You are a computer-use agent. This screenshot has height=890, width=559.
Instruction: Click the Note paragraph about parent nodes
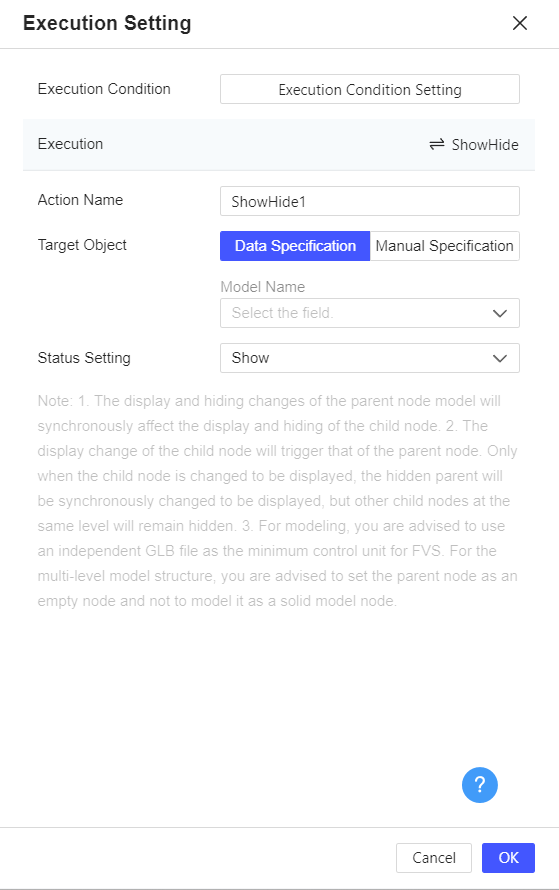pyautogui.click(x=278, y=501)
